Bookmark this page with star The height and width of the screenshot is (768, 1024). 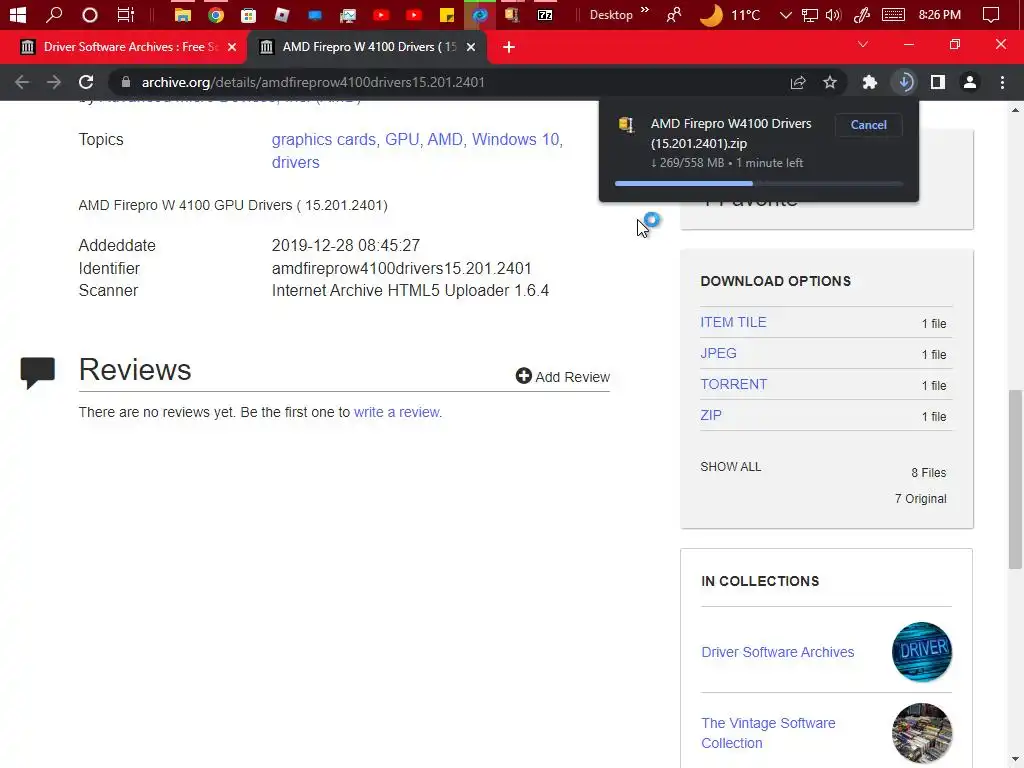pos(830,82)
